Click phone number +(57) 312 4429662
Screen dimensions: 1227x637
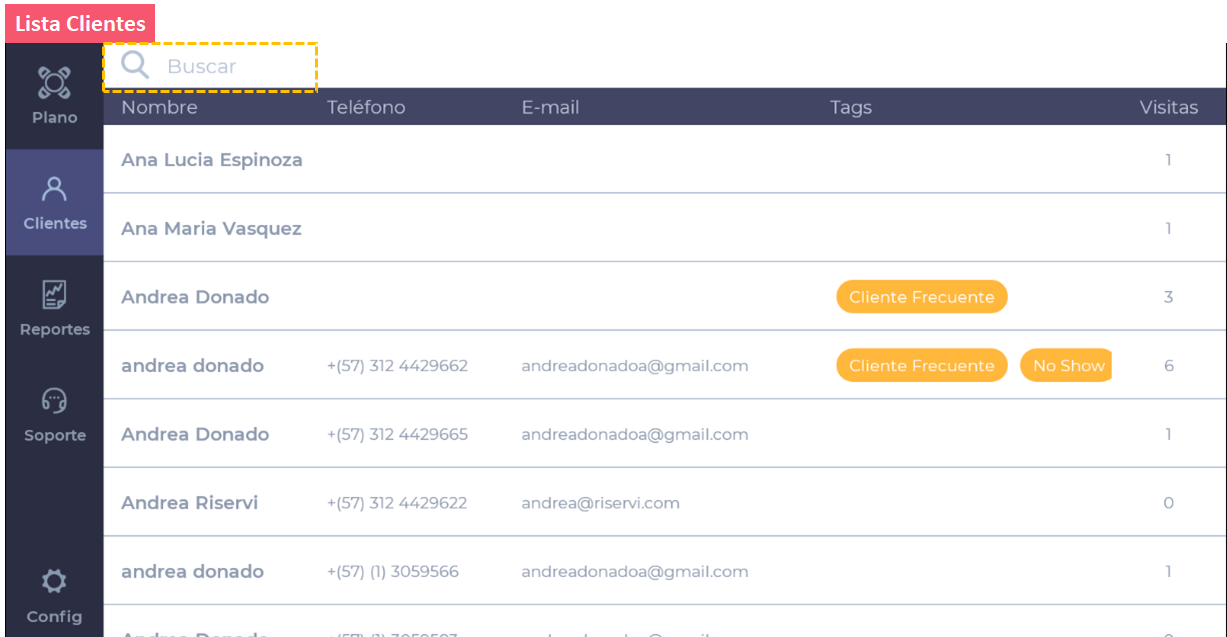tap(397, 366)
